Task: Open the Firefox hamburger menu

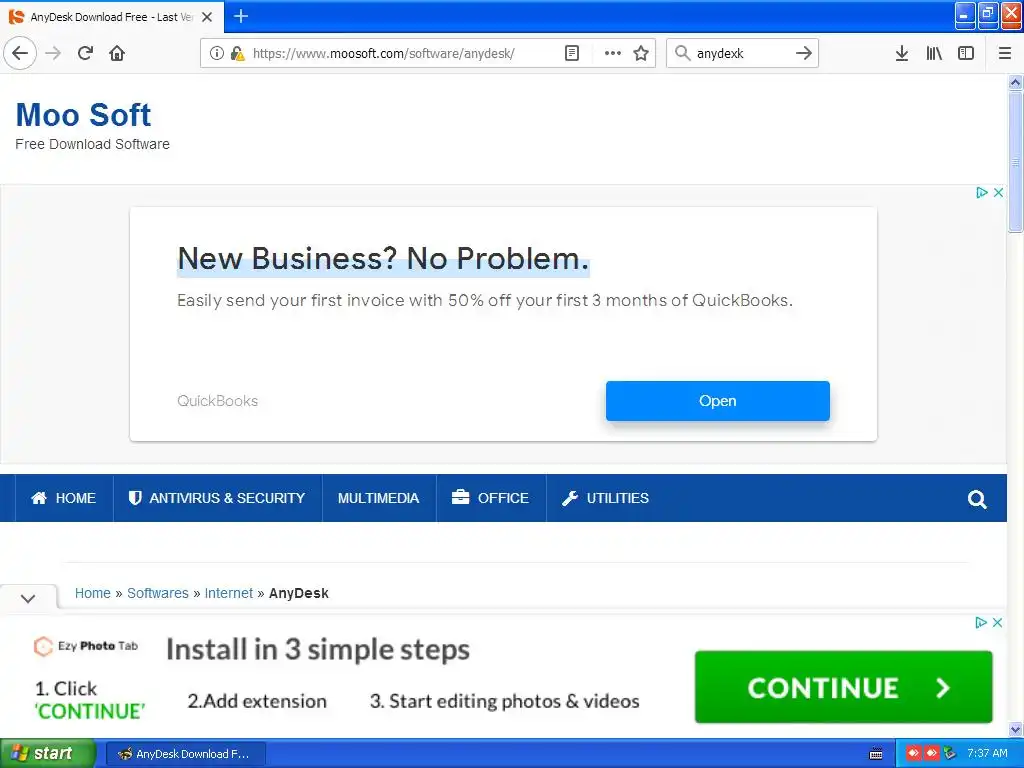Action: (1005, 53)
